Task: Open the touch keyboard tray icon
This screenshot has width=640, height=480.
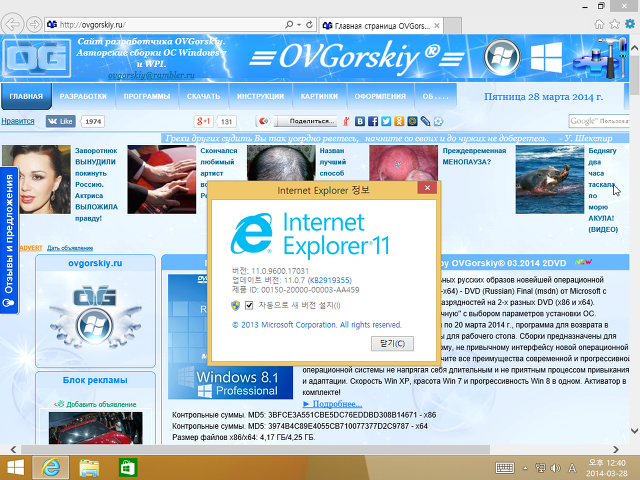Action: (504, 468)
